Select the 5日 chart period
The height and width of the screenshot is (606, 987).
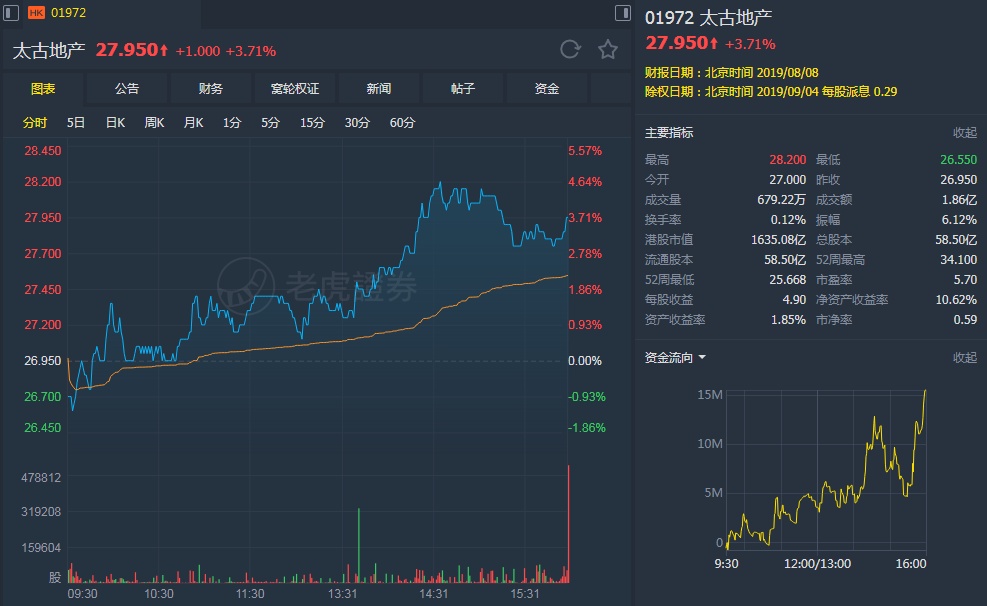pyautogui.click(x=76, y=123)
